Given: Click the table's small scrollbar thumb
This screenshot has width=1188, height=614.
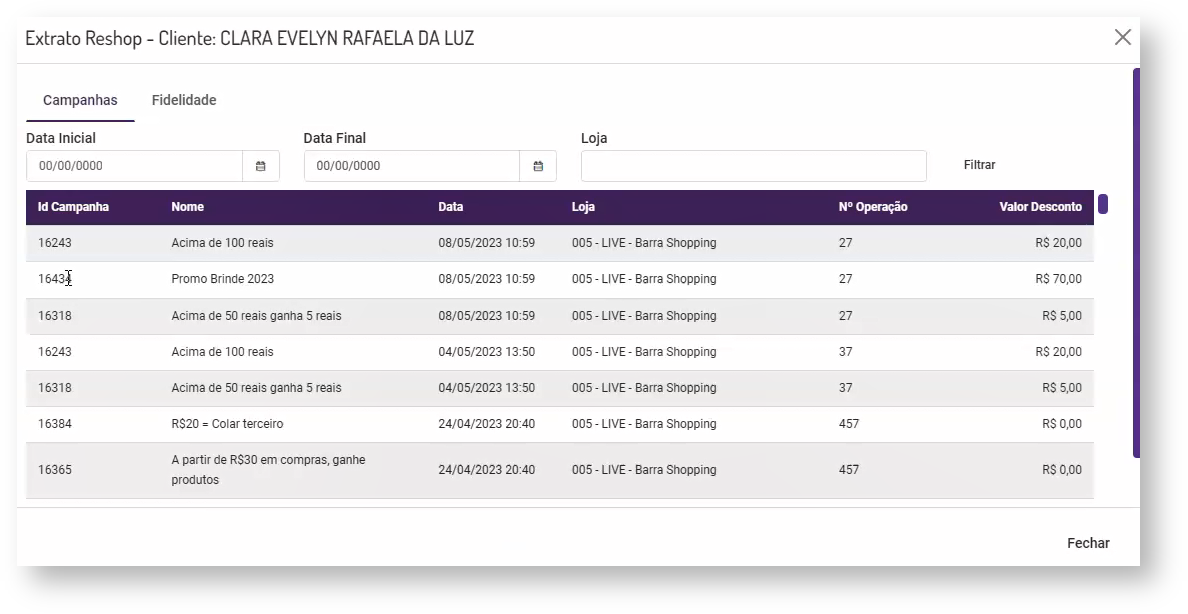Looking at the screenshot, I should point(1103,204).
